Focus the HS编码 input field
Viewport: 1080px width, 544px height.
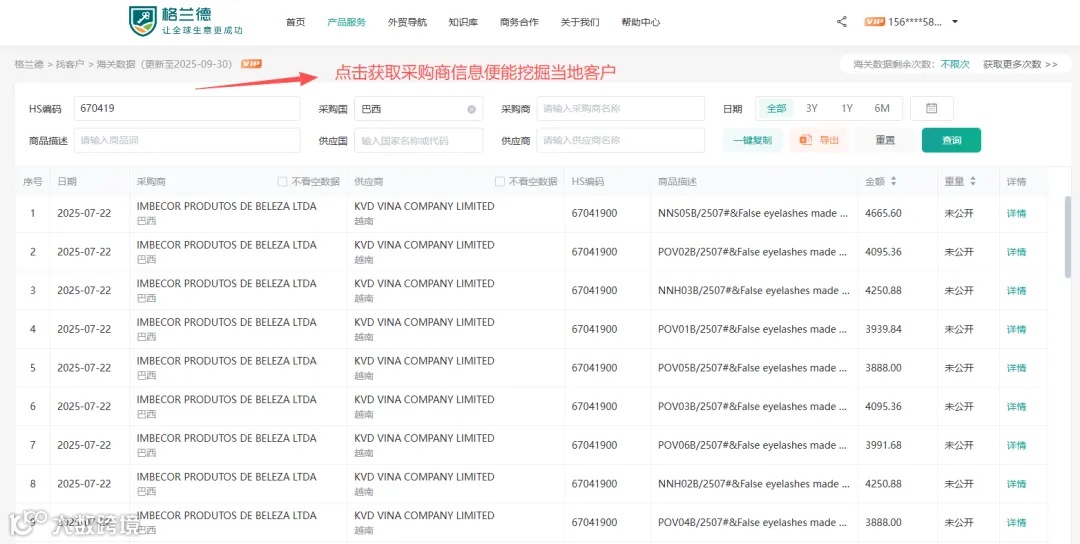pos(187,109)
